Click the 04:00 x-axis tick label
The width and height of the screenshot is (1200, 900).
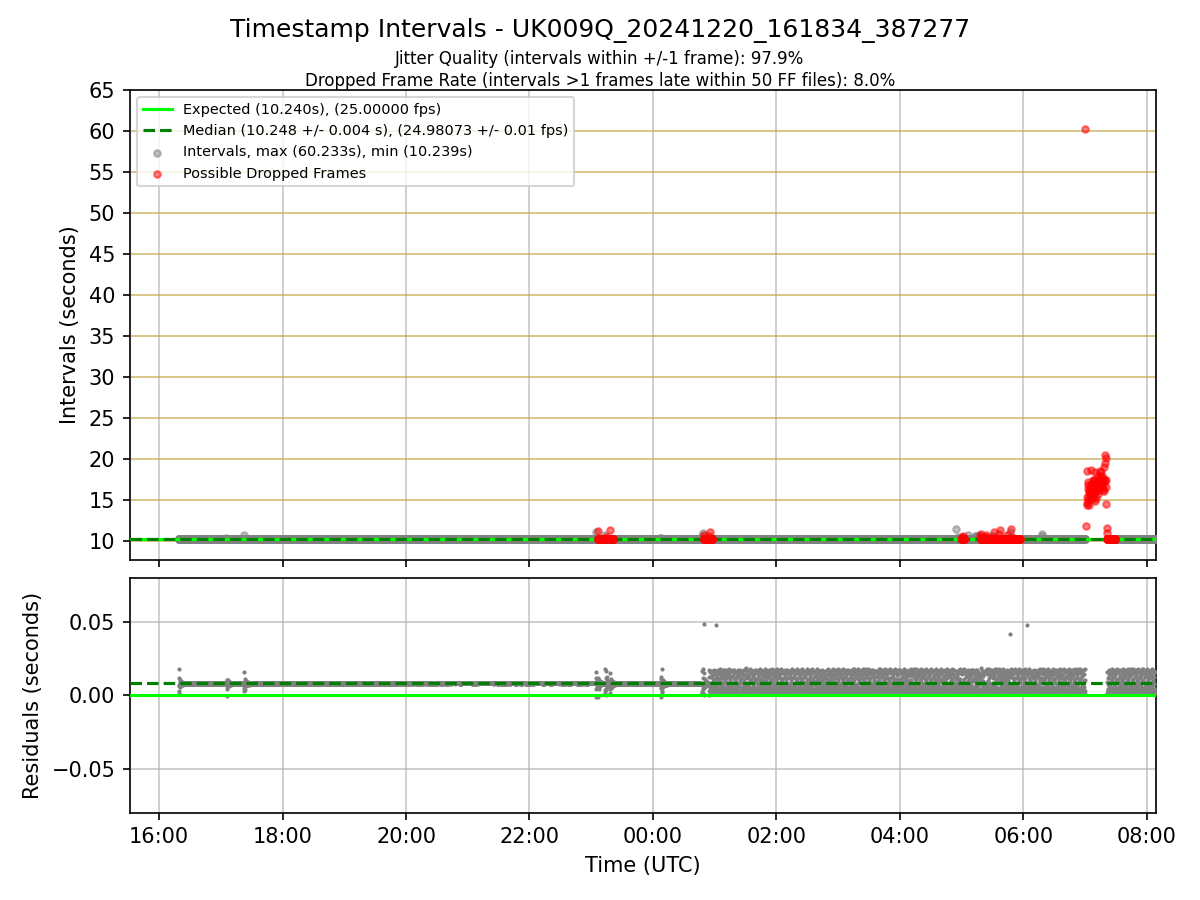[900, 835]
